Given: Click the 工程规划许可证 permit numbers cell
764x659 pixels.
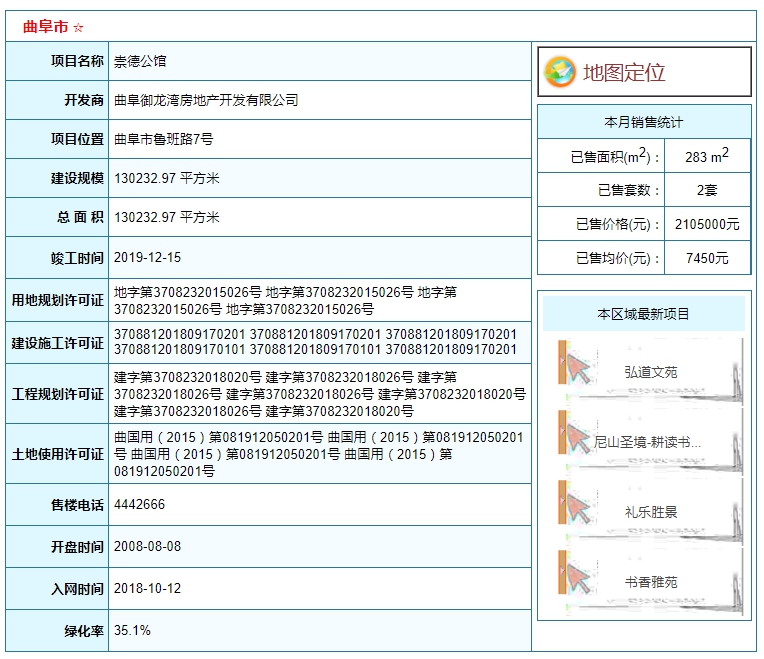Looking at the screenshot, I should tap(320, 394).
